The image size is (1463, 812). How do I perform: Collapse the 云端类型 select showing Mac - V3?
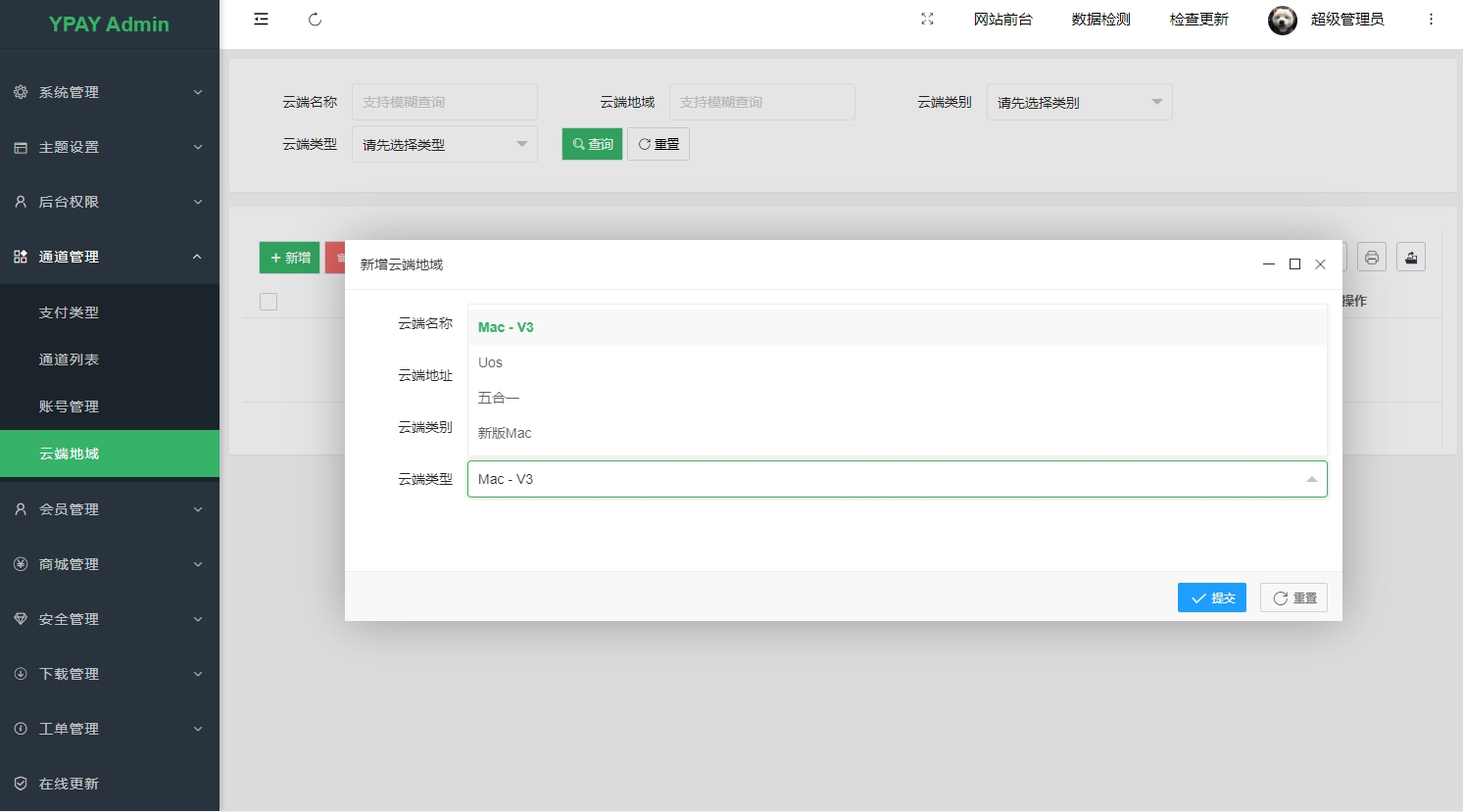tap(897, 479)
